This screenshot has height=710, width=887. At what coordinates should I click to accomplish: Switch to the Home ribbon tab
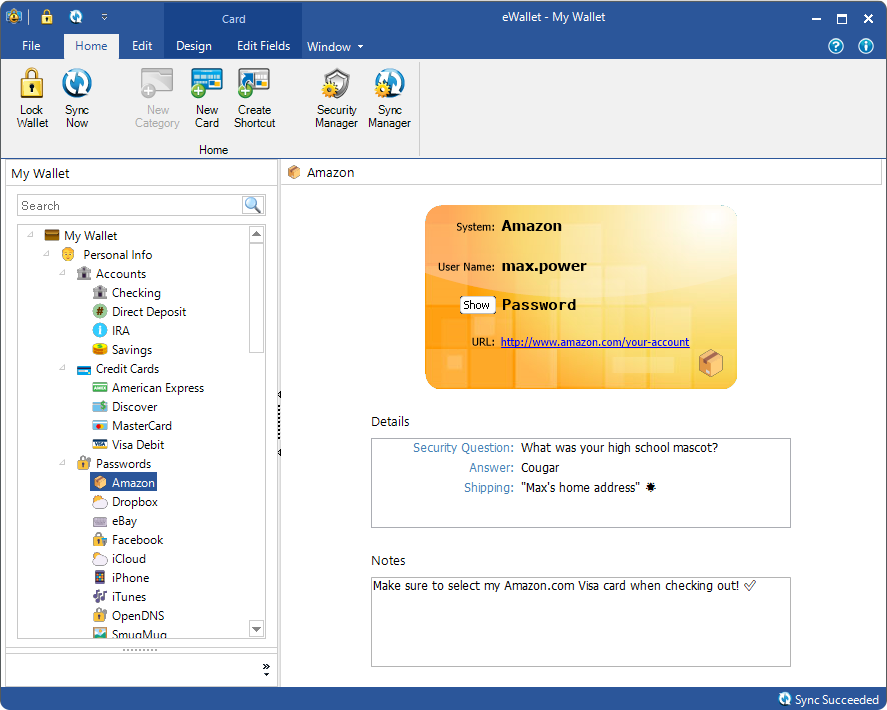(x=91, y=46)
